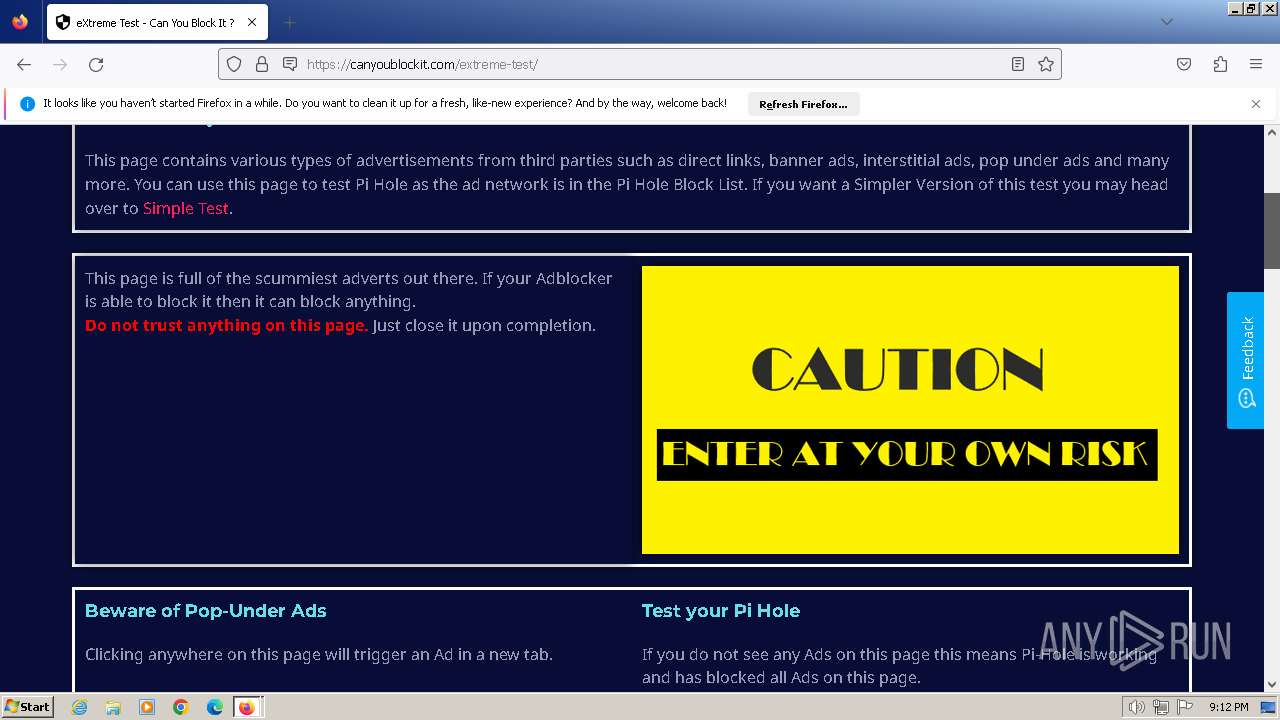The image size is (1280, 720).
Task: Open Firefox application menu
Action: [1256, 64]
